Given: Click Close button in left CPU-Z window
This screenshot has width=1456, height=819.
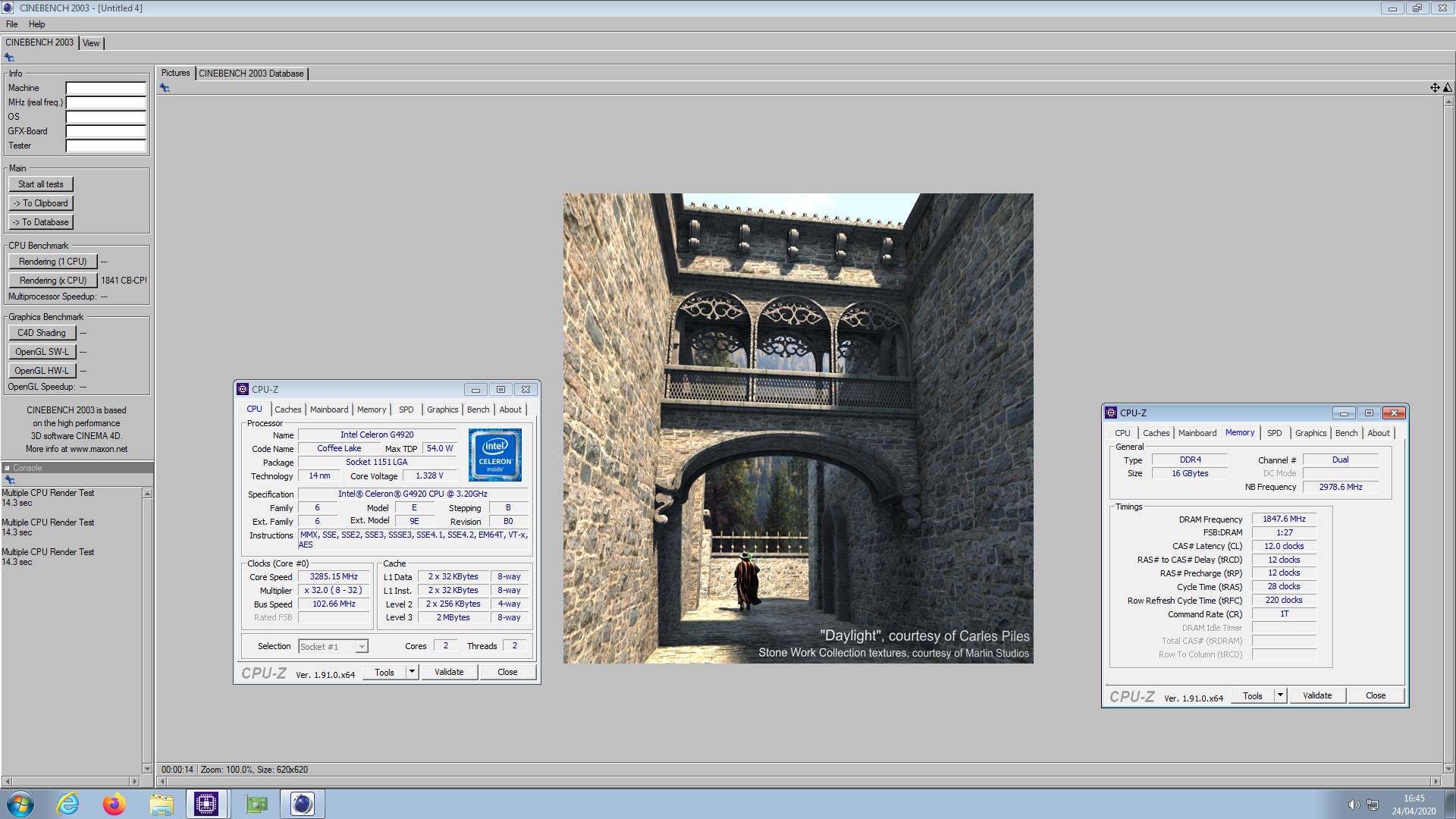Looking at the screenshot, I should tap(507, 673).
